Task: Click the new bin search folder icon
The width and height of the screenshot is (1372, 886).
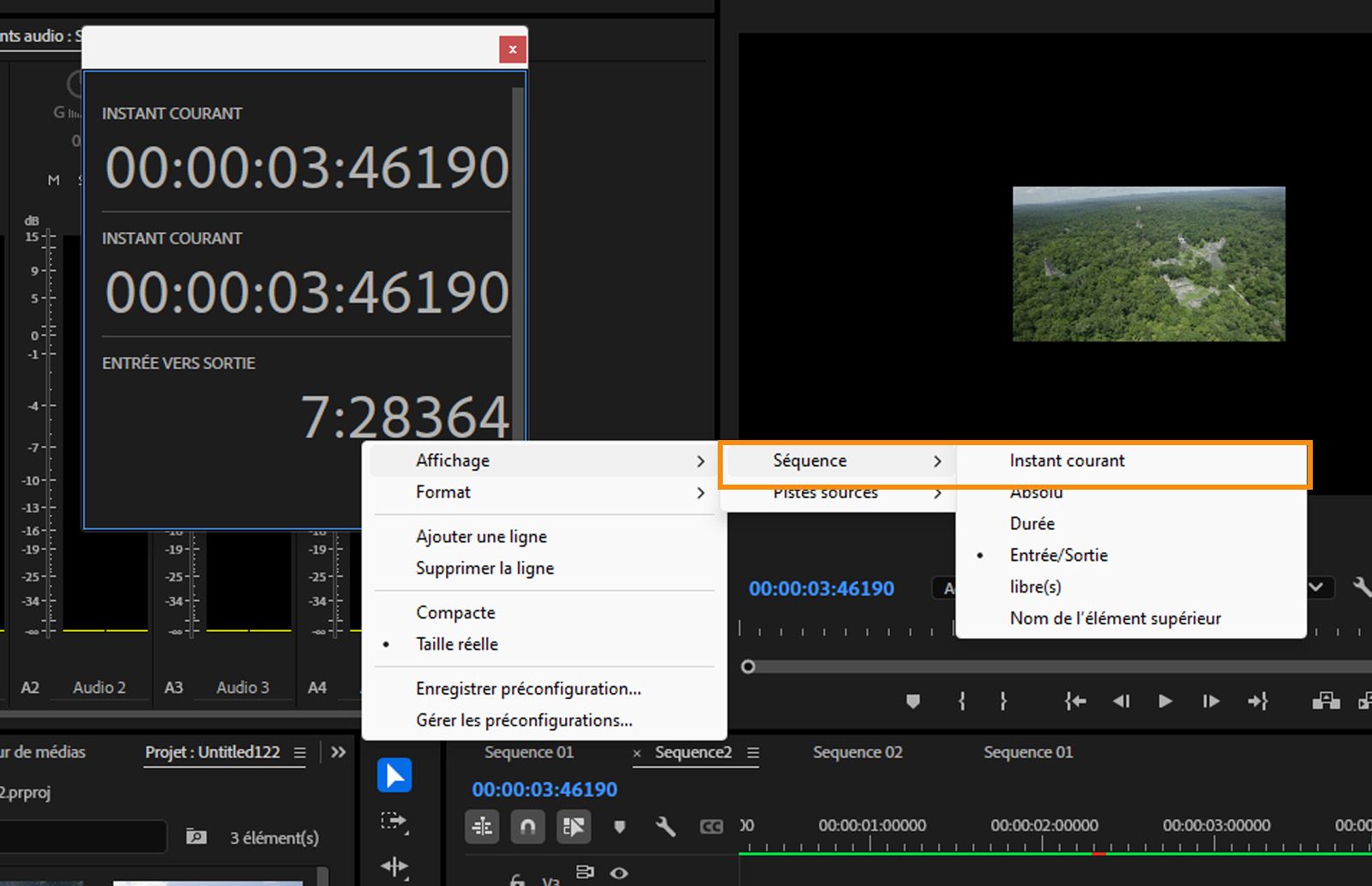Action: pos(196,836)
